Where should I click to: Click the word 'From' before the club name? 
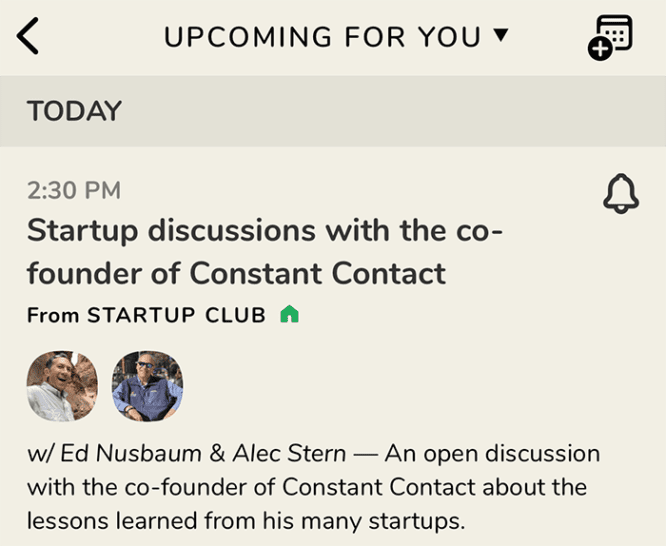click(x=53, y=315)
